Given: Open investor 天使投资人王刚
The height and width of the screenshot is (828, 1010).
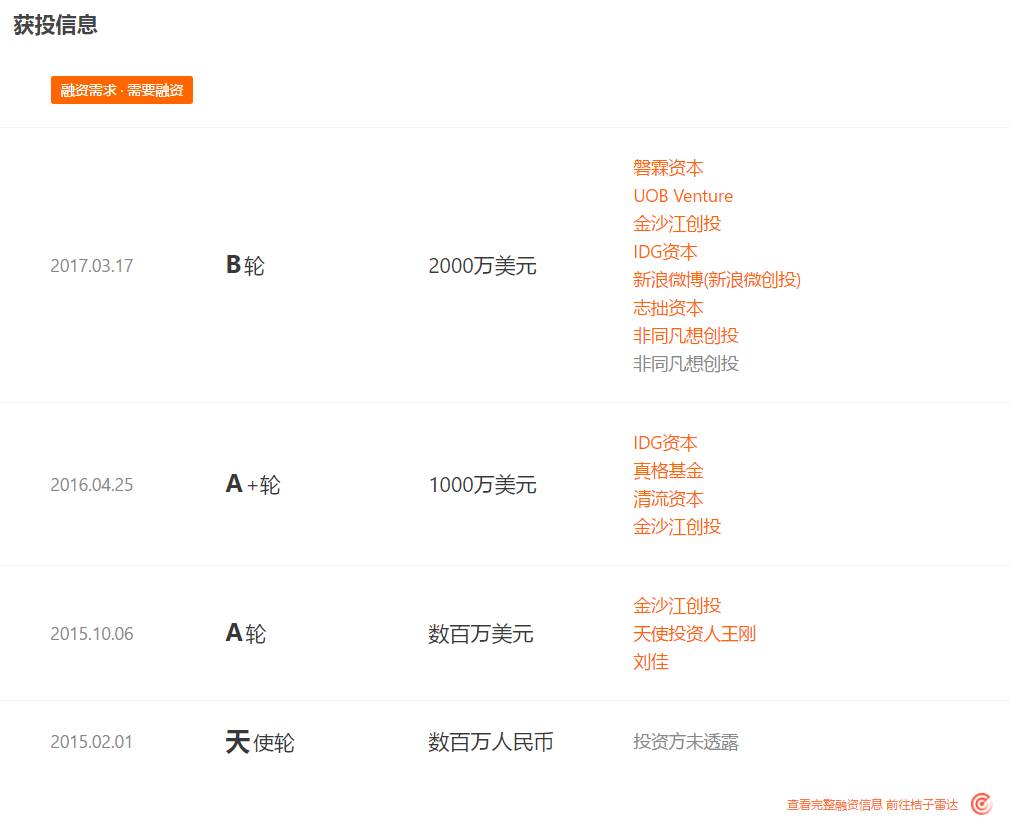Looking at the screenshot, I should (694, 633).
